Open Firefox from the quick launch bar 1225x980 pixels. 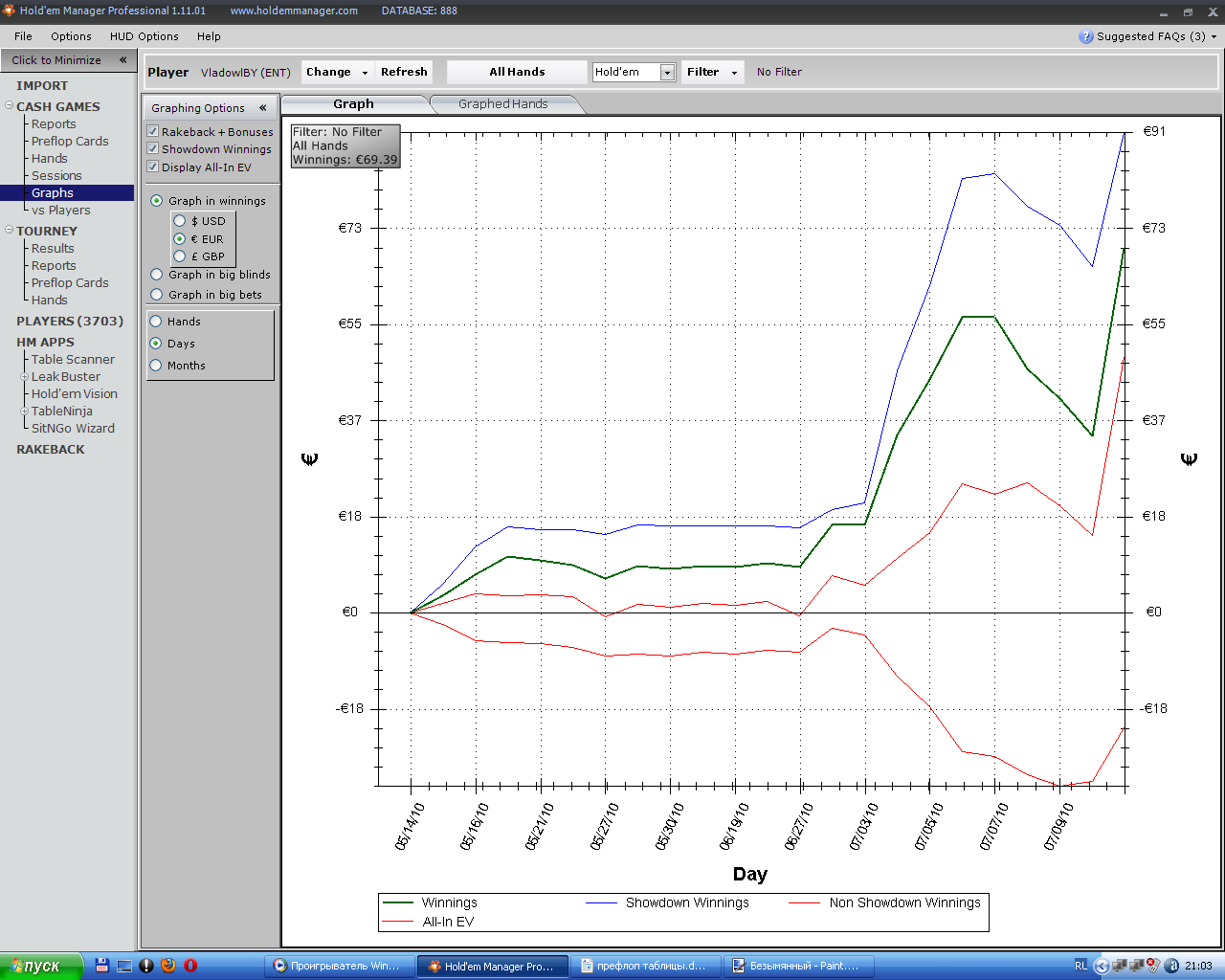168,966
